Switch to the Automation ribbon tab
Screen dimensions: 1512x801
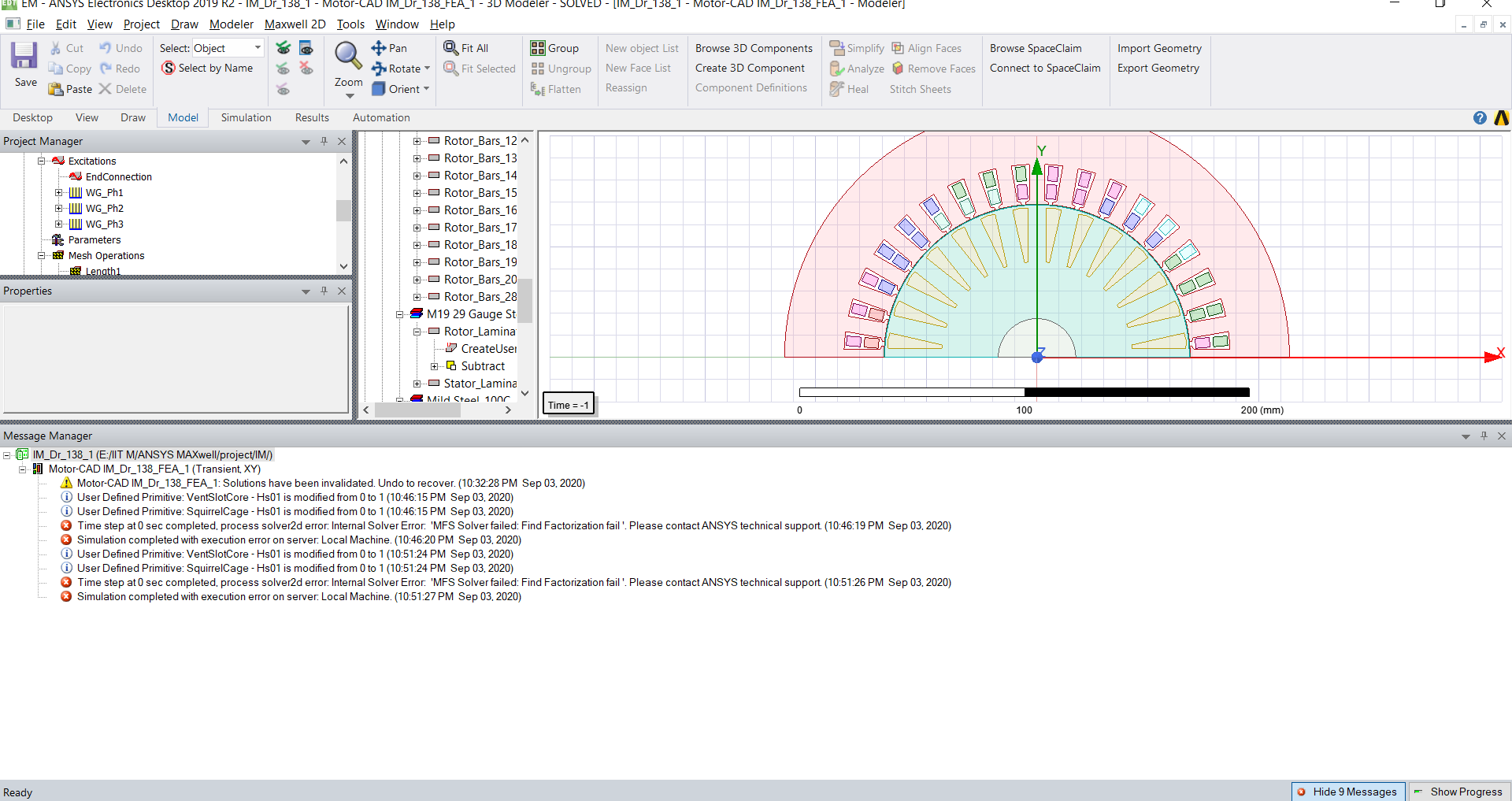[381, 117]
